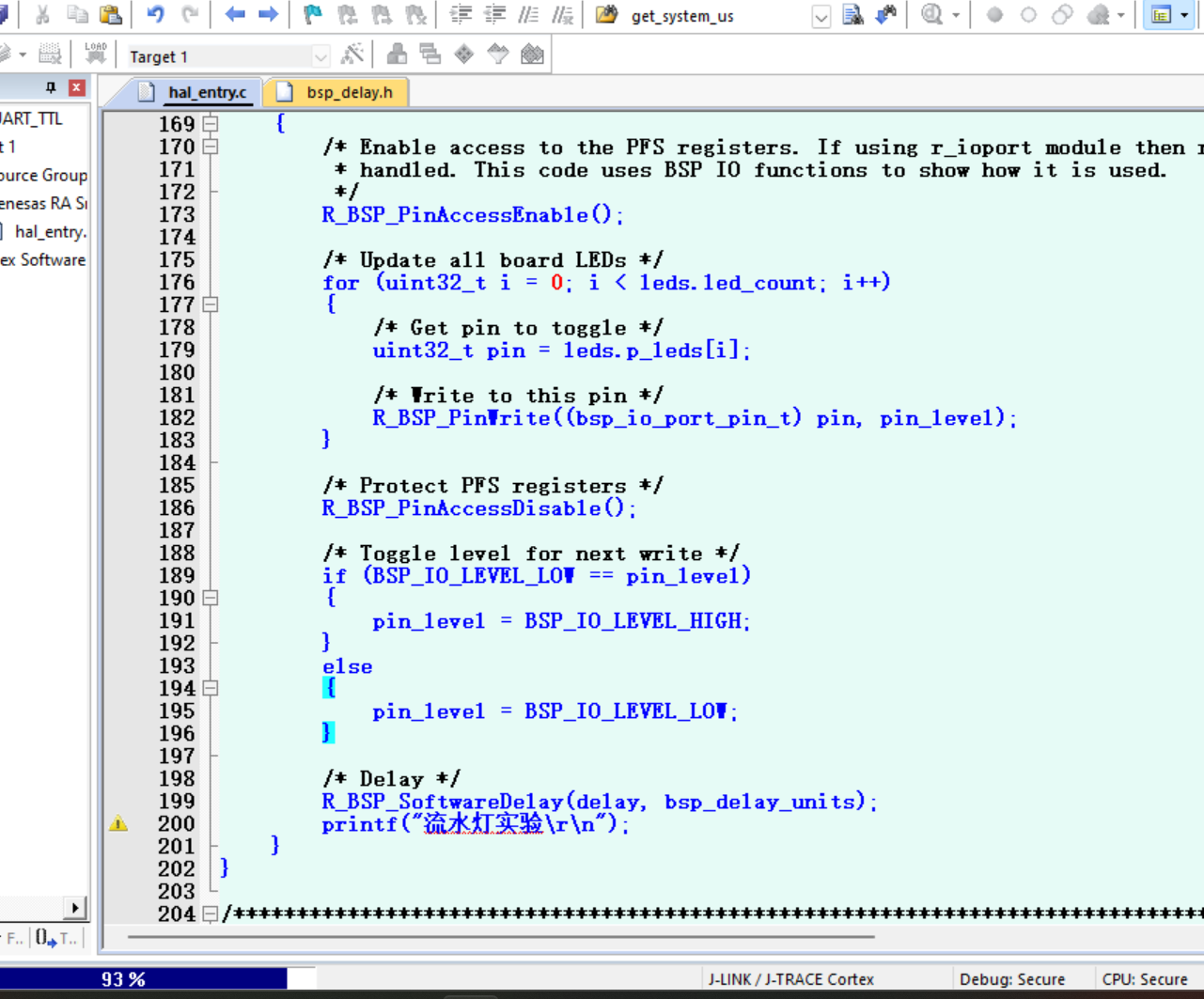Undo the last edit
This screenshot has width=1204, height=999.
click(155, 15)
